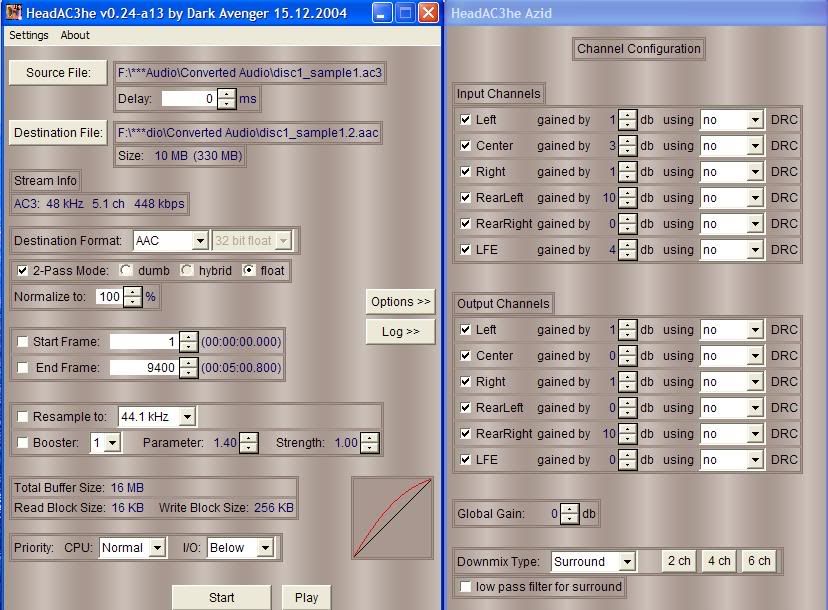Click the HeadAC3he title bar app icon

14,12
